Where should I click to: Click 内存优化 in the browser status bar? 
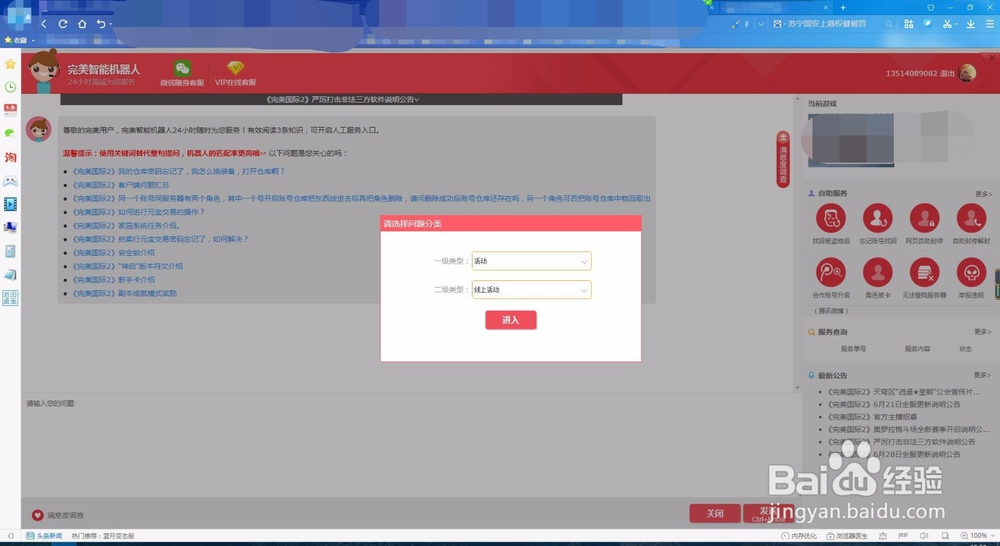pos(799,536)
